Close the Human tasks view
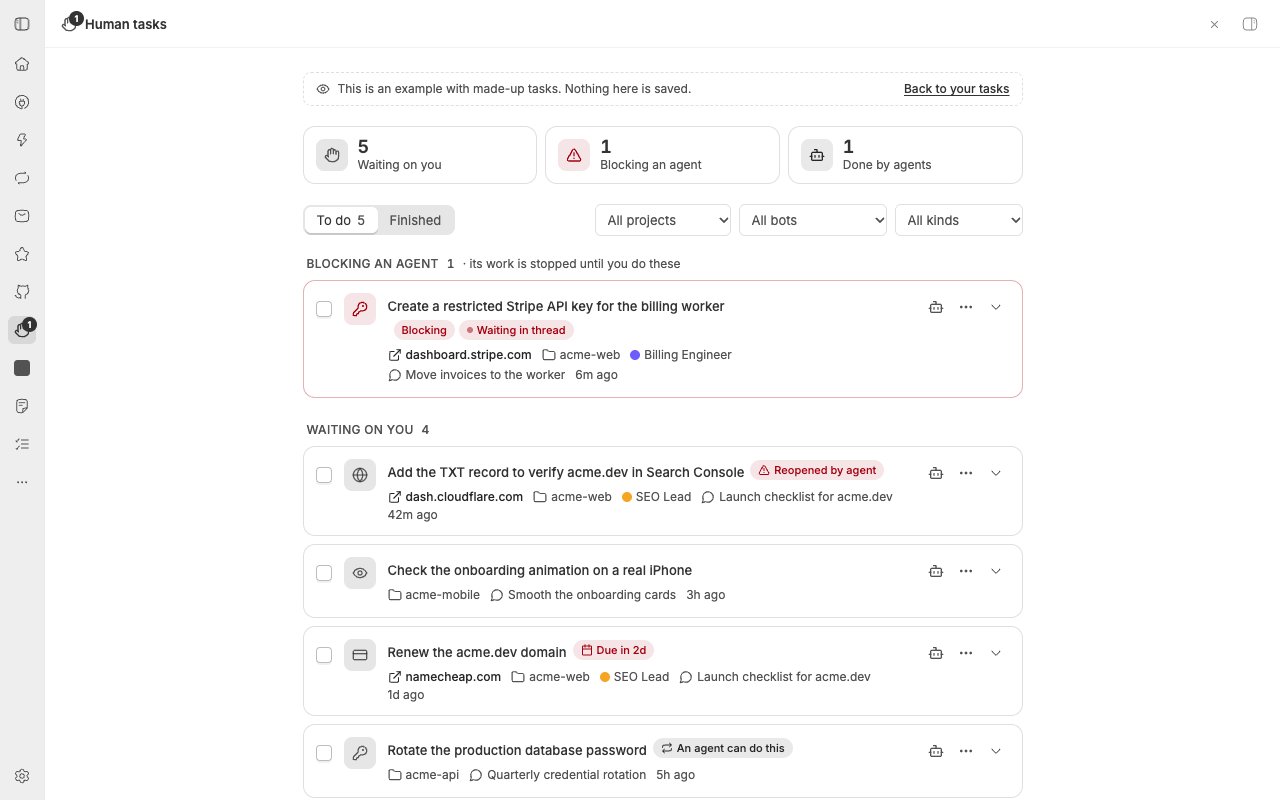1280x800 pixels. 1214,24
